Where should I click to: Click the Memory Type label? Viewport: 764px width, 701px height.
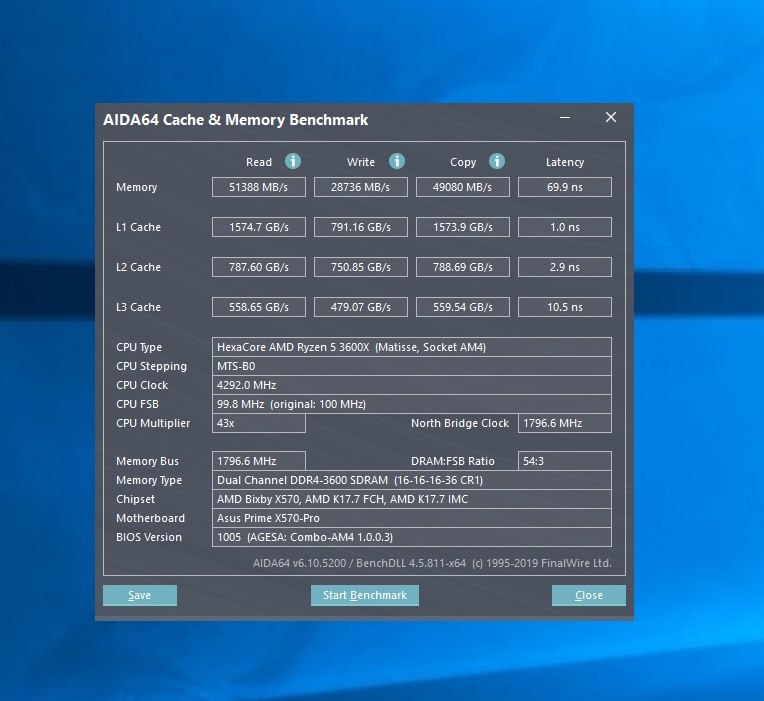click(x=149, y=480)
